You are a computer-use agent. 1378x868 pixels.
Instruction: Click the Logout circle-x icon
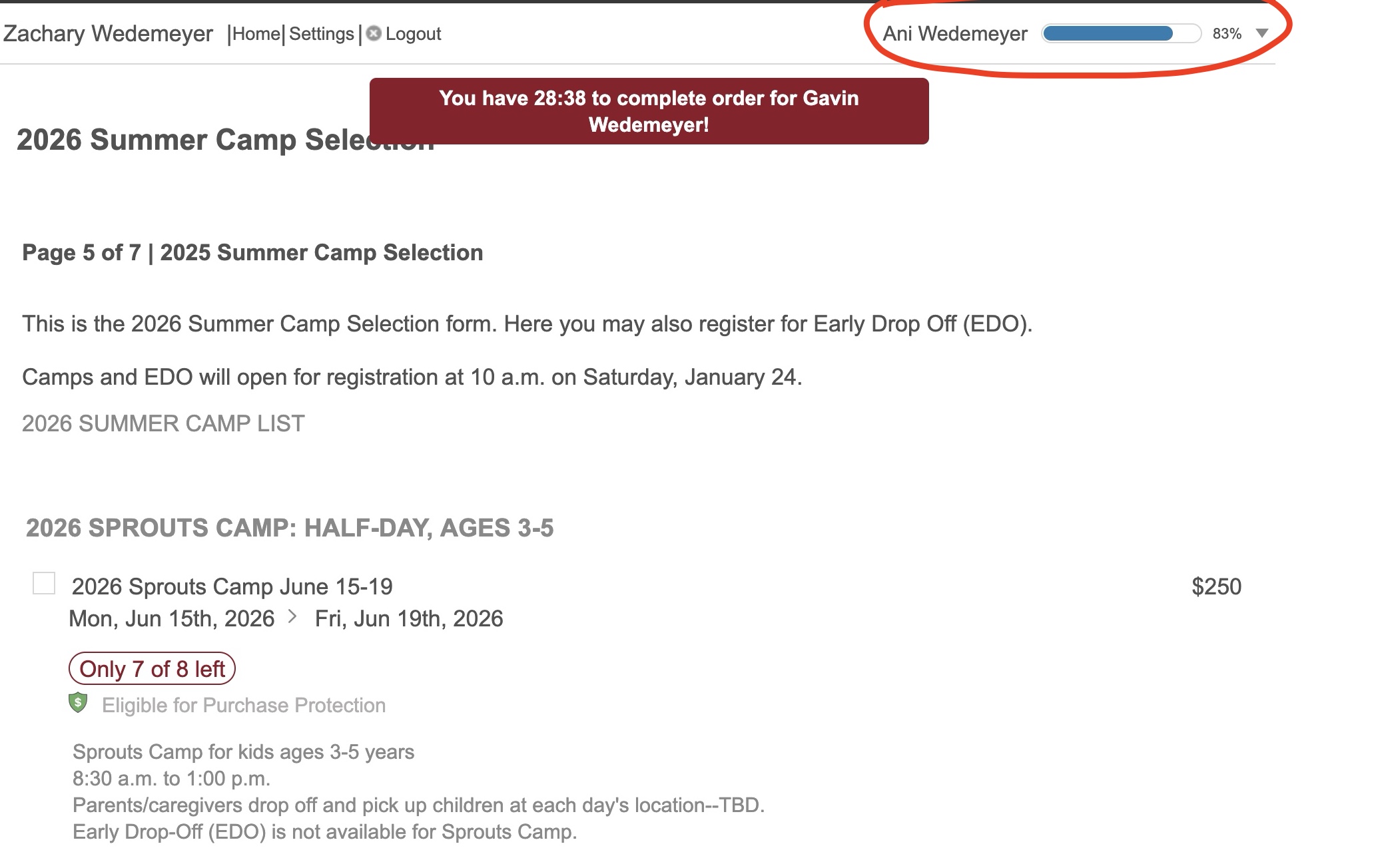374,33
